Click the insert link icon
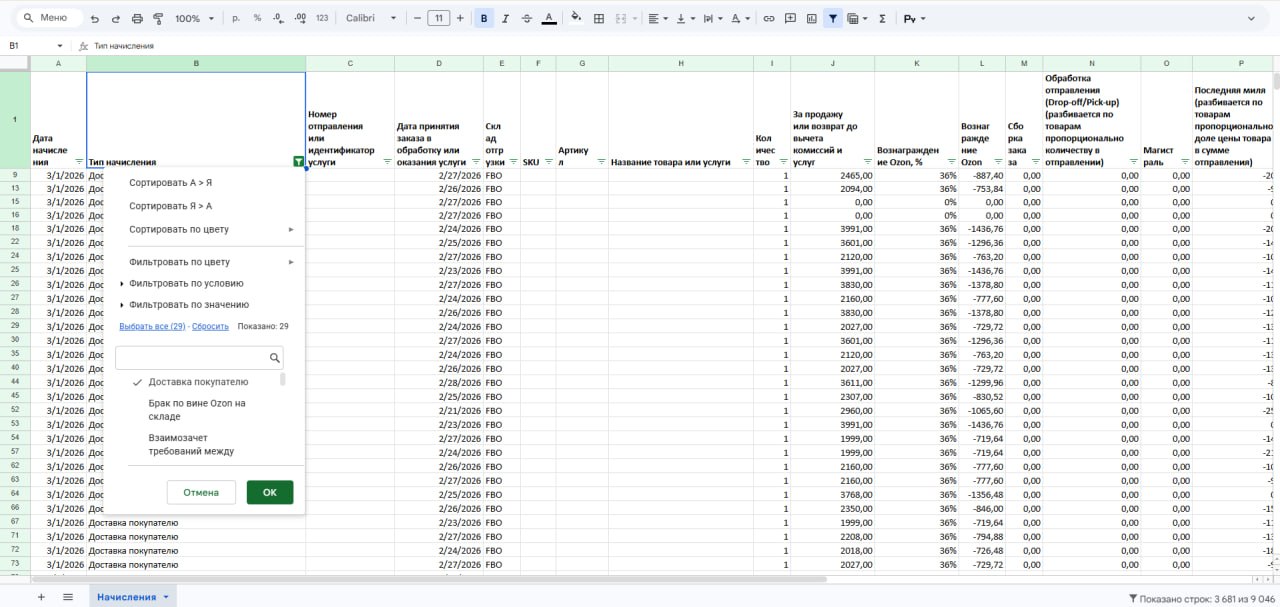This screenshot has width=1280, height=607. (768, 18)
